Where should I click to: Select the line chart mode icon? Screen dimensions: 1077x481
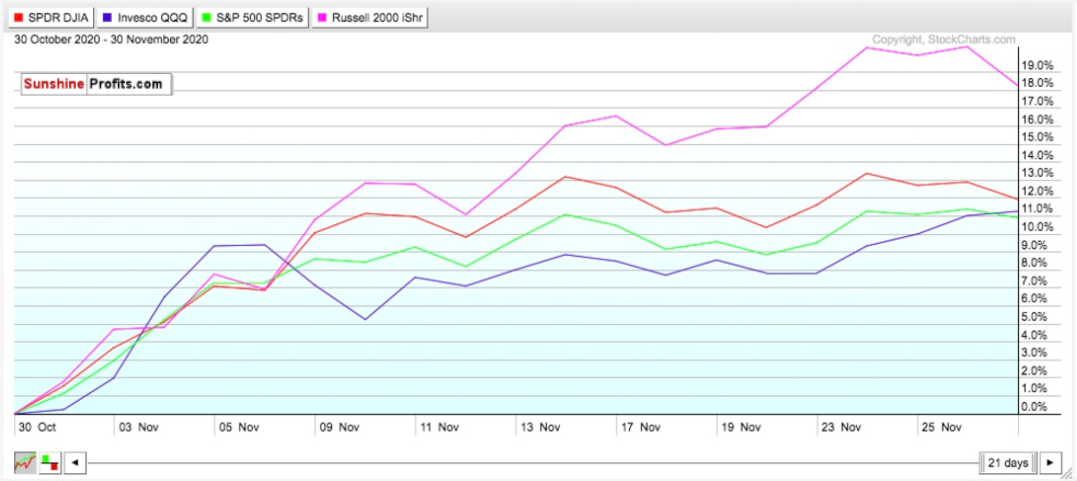[25, 462]
